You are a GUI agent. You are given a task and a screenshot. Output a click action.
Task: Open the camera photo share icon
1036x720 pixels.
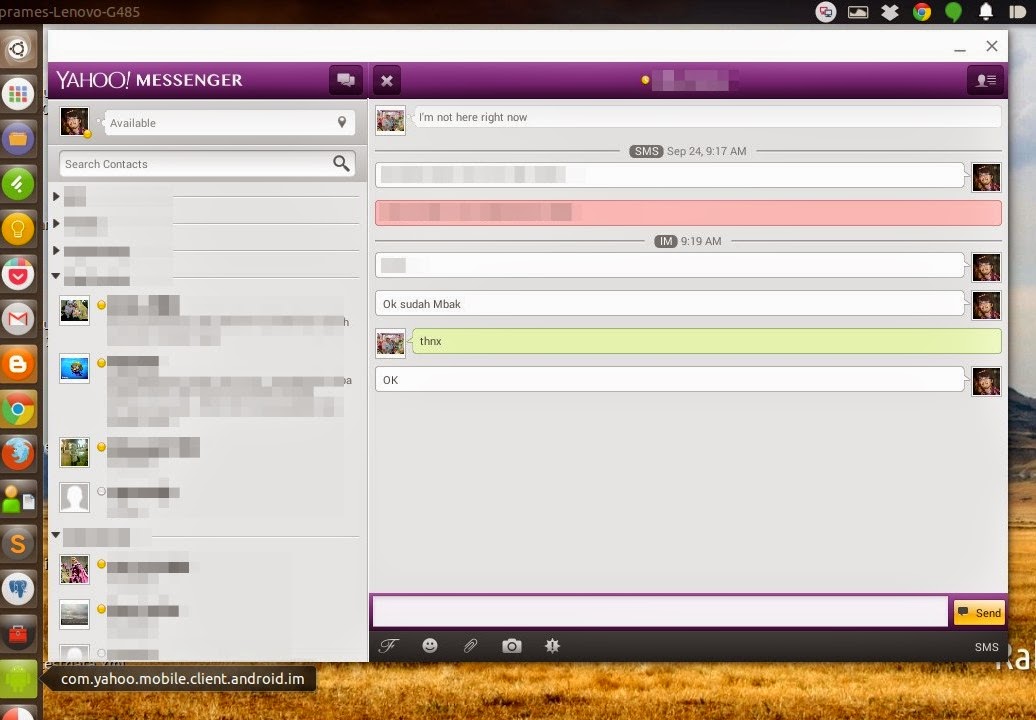coord(511,646)
